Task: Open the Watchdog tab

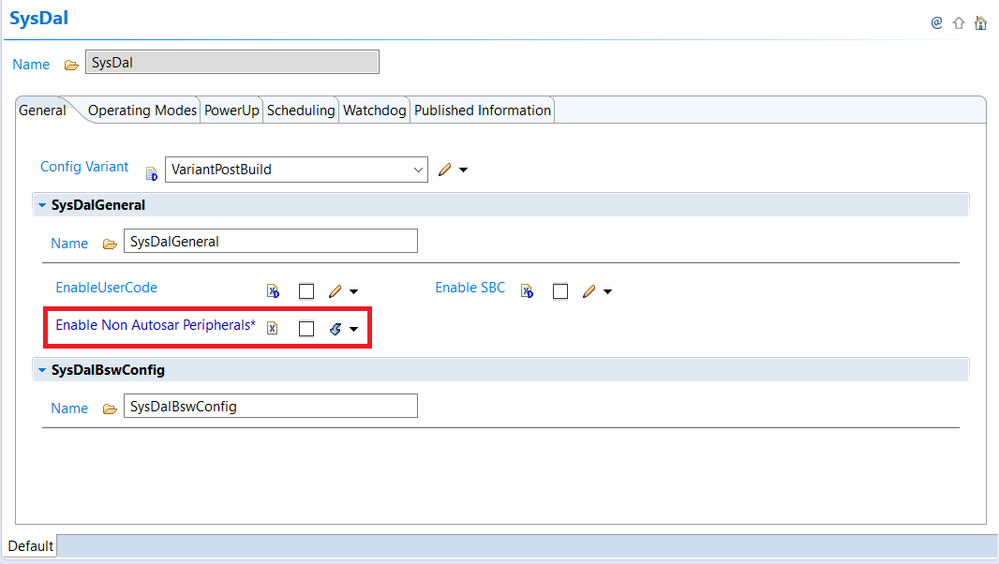Action: [374, 110]
